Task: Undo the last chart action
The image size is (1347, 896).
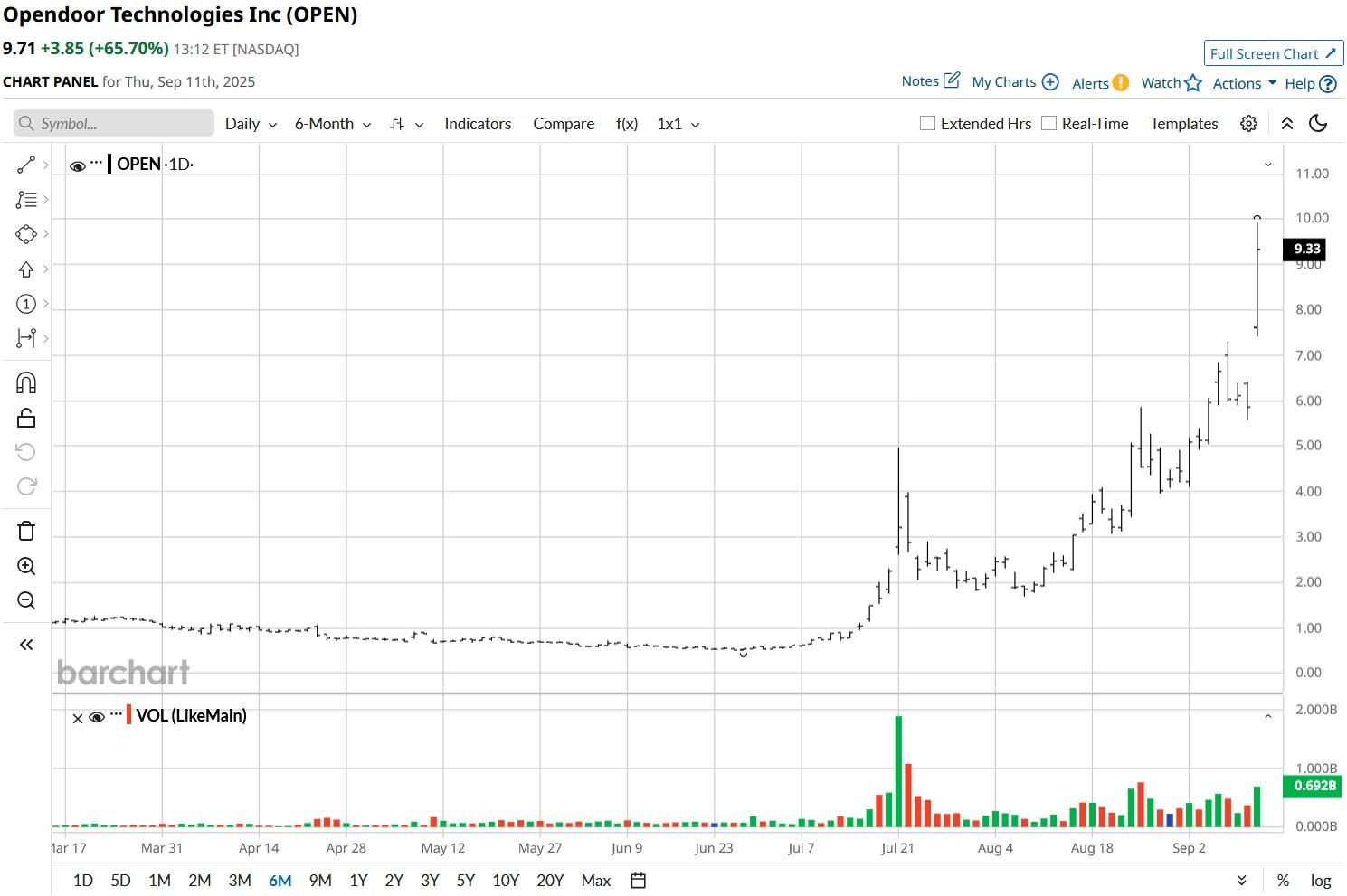Action: [x=26, y=452]
